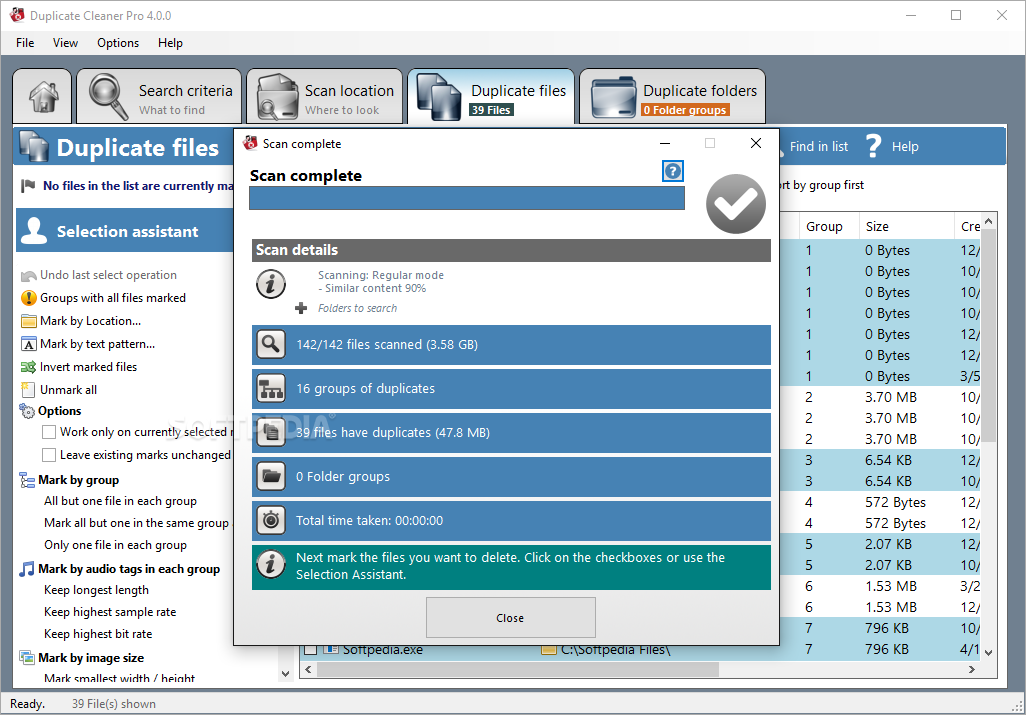Image resolution: width=1026 pixels, height=715 pixels.
Task: Click the 0 Folder groups orange badge
Action: (684, 110)
